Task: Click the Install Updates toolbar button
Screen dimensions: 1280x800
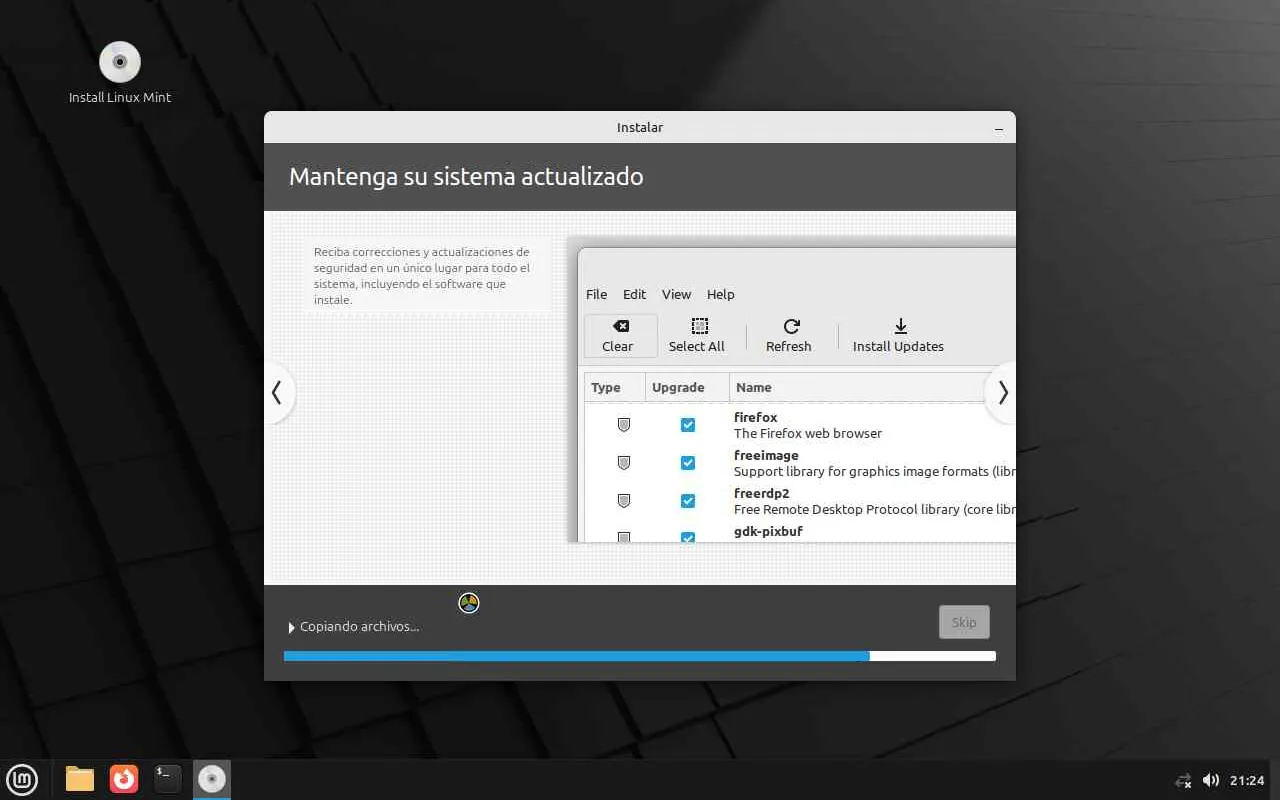Action: pos(898,336)
